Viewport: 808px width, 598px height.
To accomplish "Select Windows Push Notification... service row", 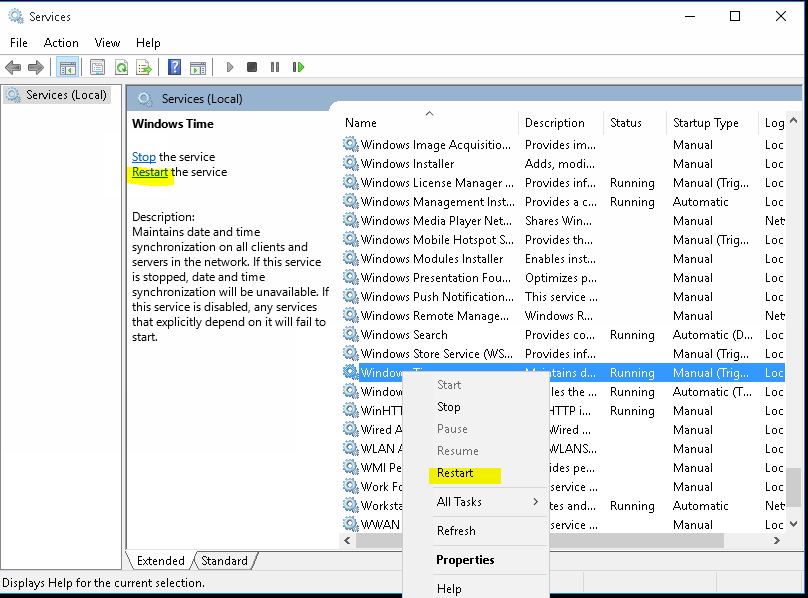I will tap(563, 296).
